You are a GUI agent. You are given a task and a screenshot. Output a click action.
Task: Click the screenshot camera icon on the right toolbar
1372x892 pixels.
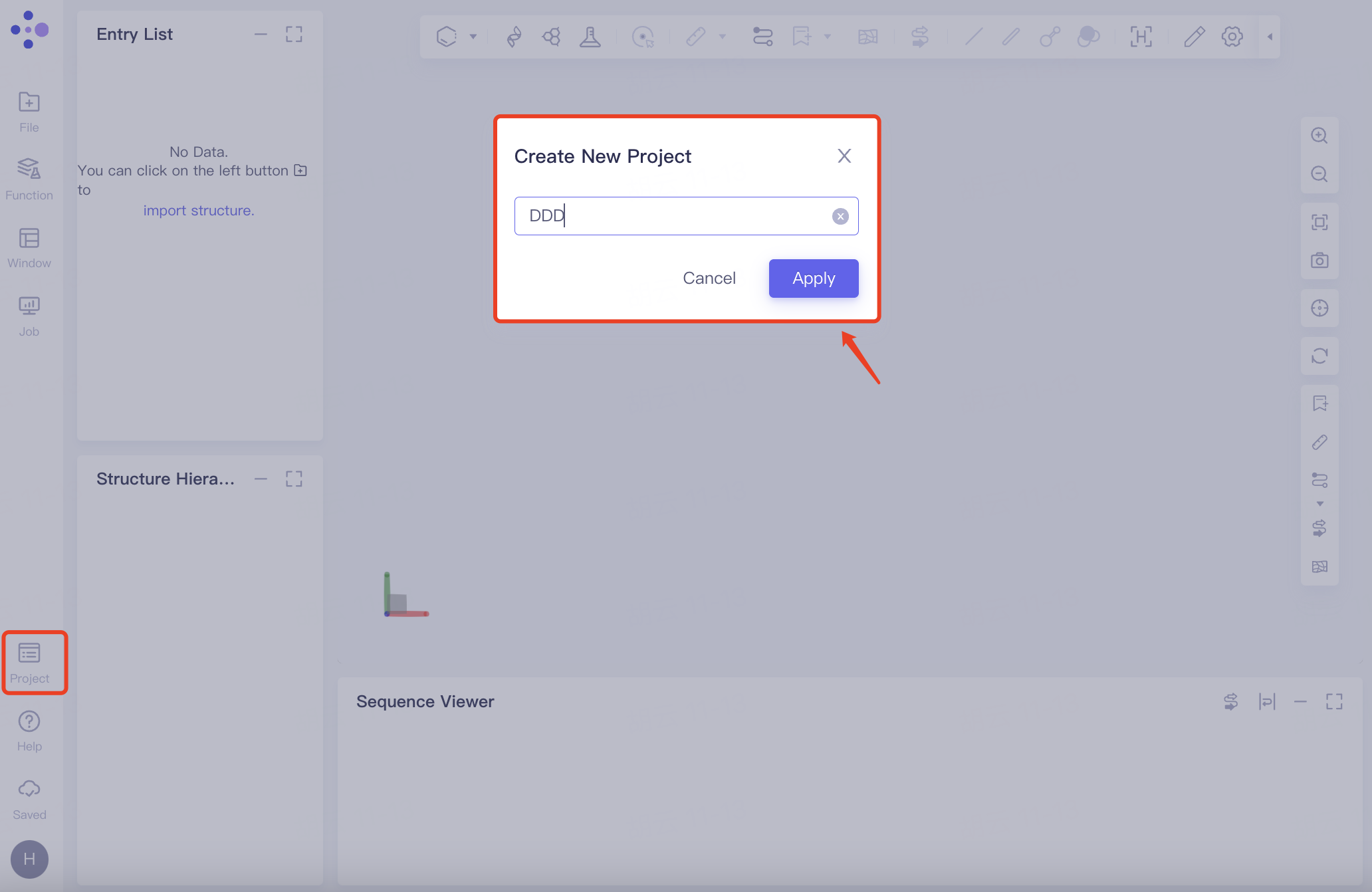(x=1320, y=260)
